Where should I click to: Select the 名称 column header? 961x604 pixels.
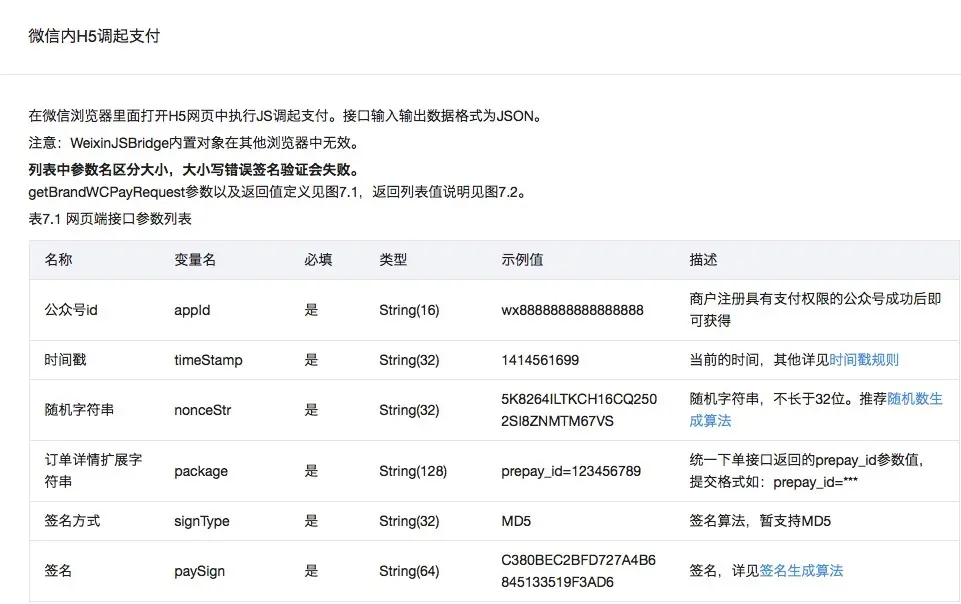tap(58, 260)
